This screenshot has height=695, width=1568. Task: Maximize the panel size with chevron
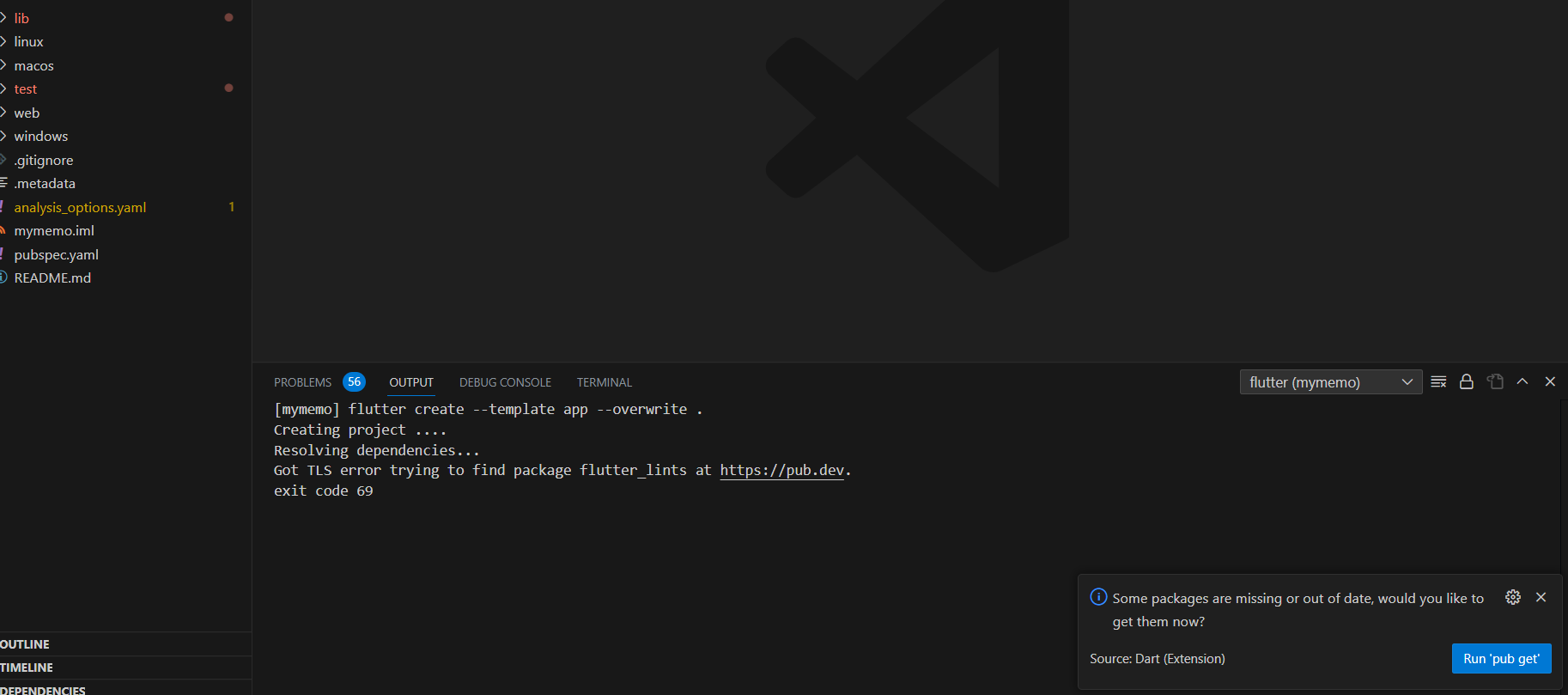[1522, 381]
